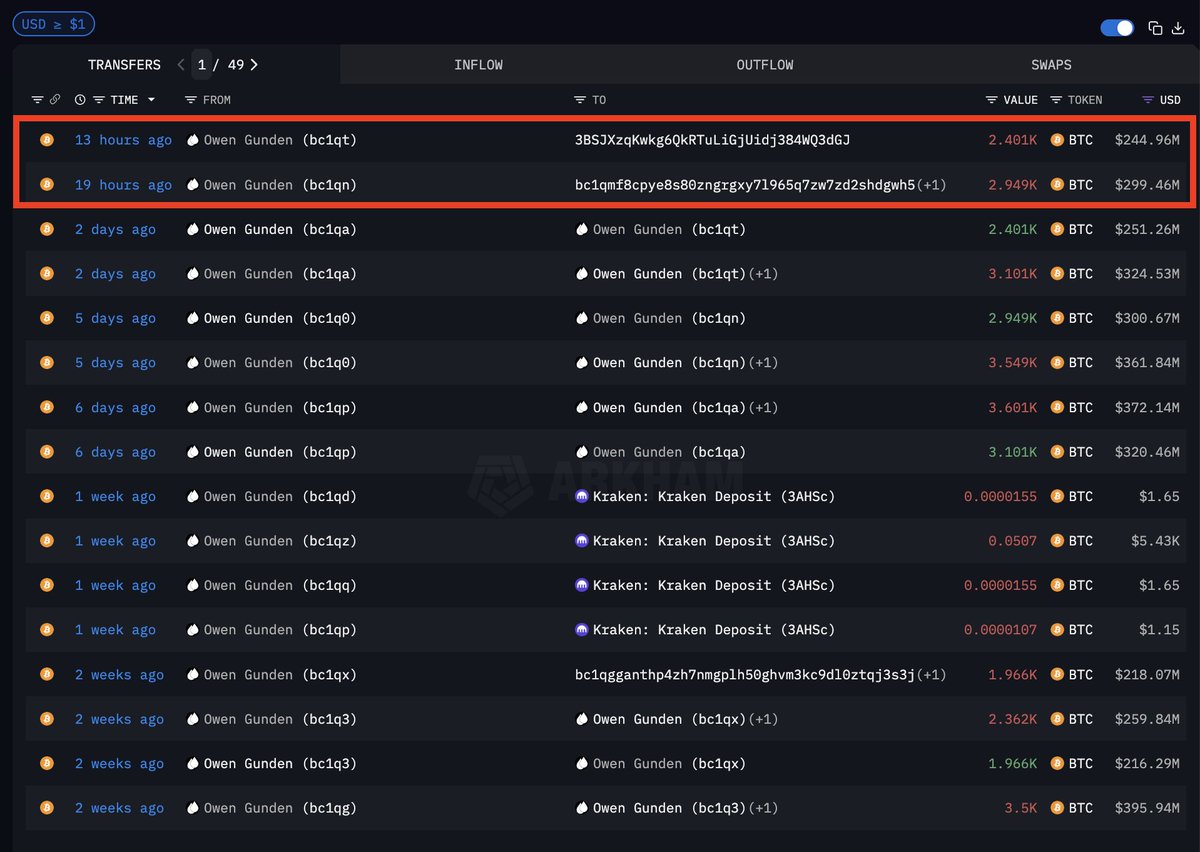Click BTC token icon in $395.94M row

point(1057,808)
